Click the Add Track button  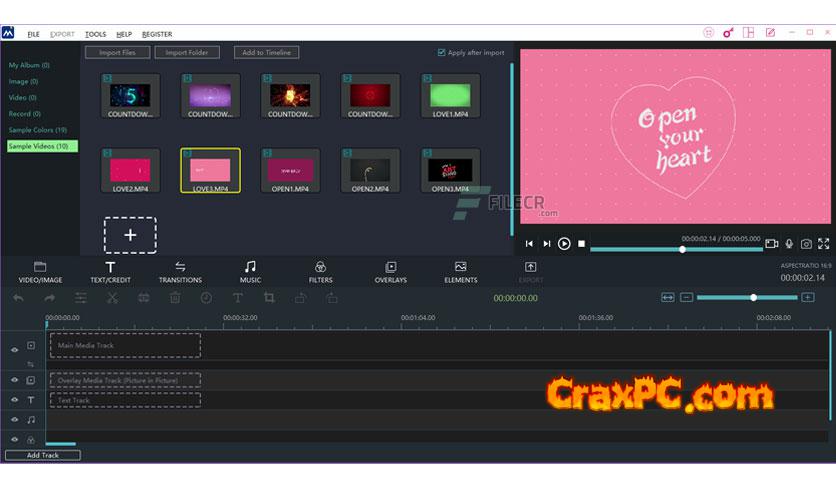[43, 455]
